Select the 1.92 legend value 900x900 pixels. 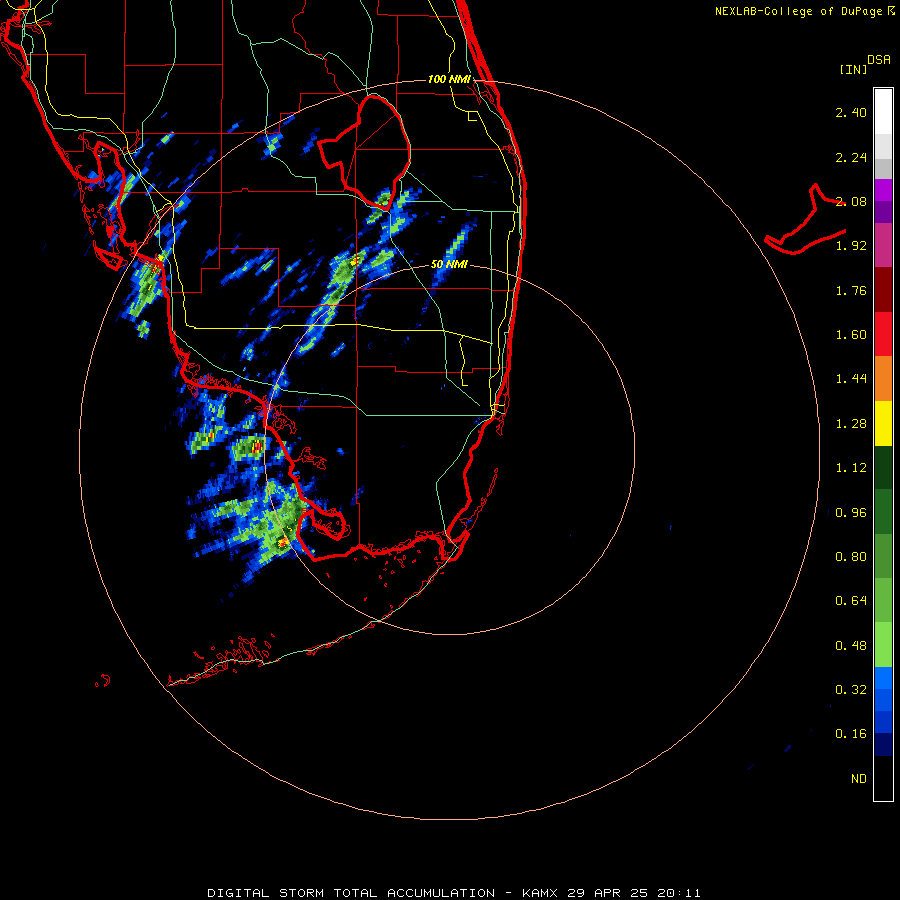(x=851, y=246)
